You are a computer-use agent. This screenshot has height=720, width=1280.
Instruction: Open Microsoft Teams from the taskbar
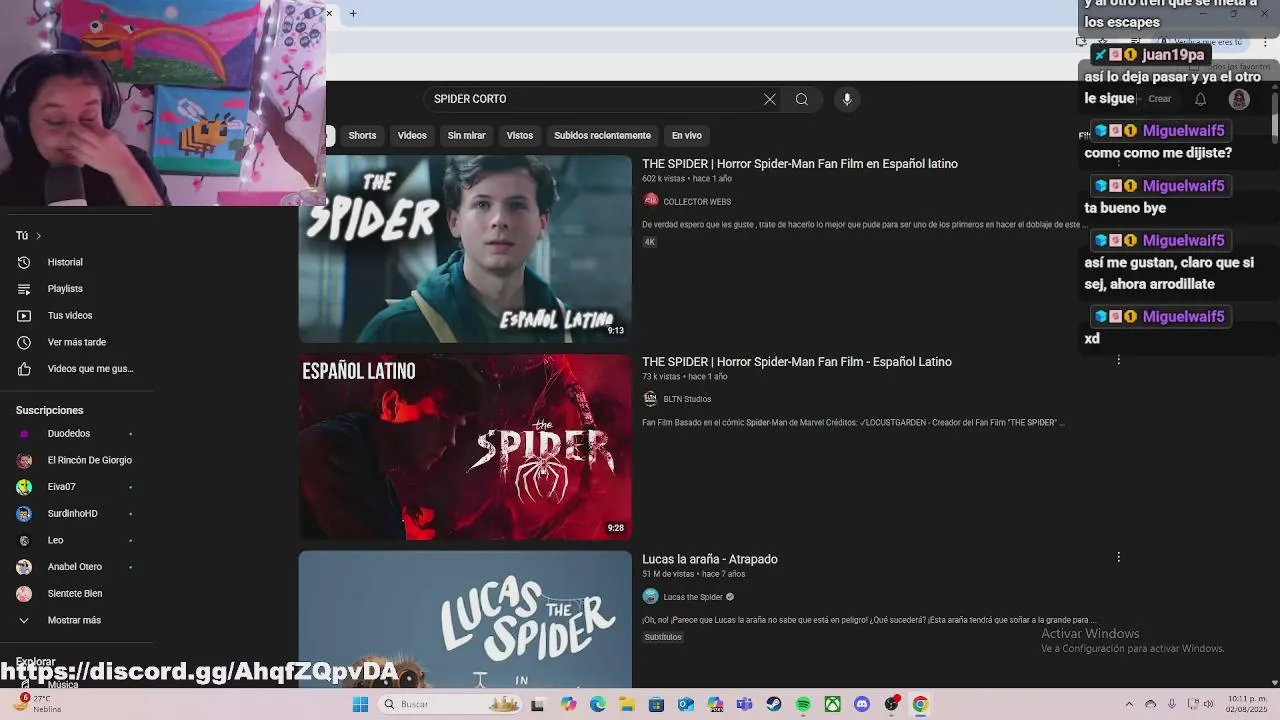(x=744, y=704)
